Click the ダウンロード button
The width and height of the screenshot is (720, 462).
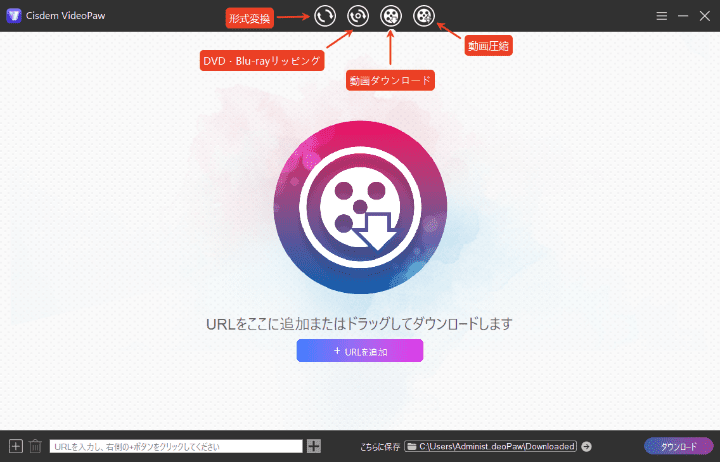point(679,446)
